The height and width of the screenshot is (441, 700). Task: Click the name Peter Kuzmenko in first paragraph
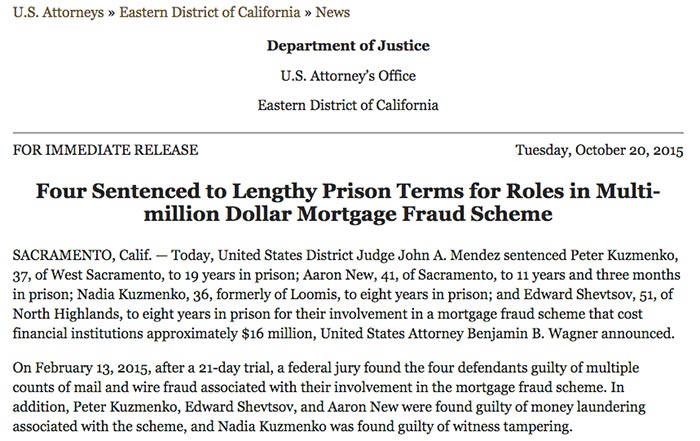click(623, 255)
